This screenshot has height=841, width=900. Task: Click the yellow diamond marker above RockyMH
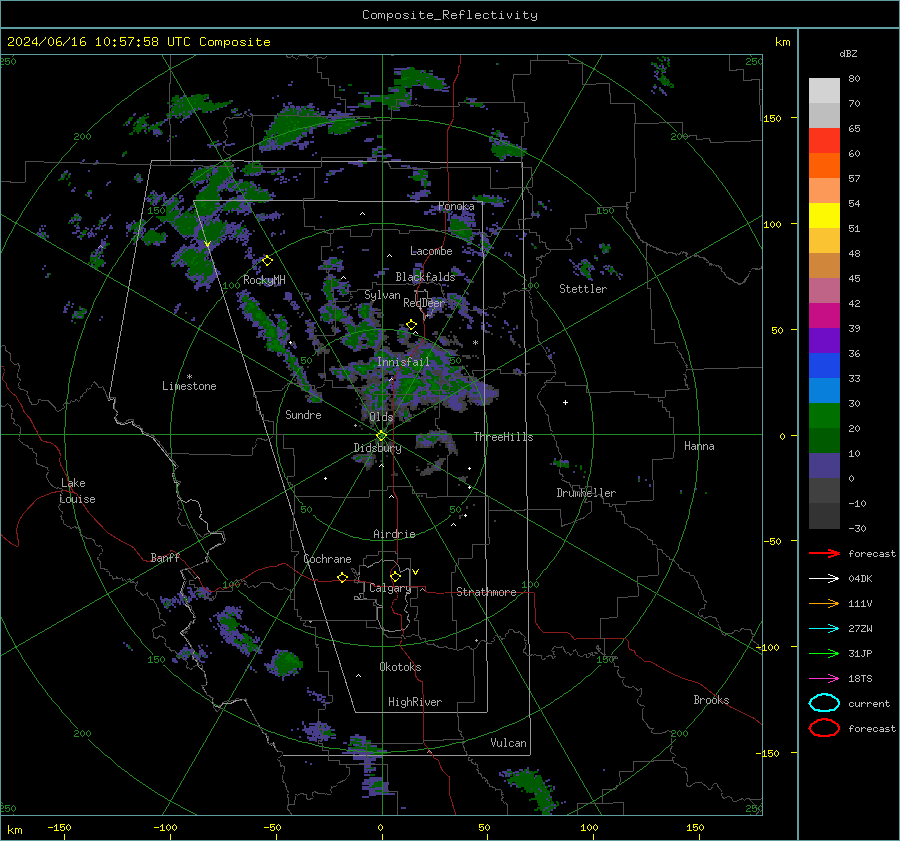[267, 261]
